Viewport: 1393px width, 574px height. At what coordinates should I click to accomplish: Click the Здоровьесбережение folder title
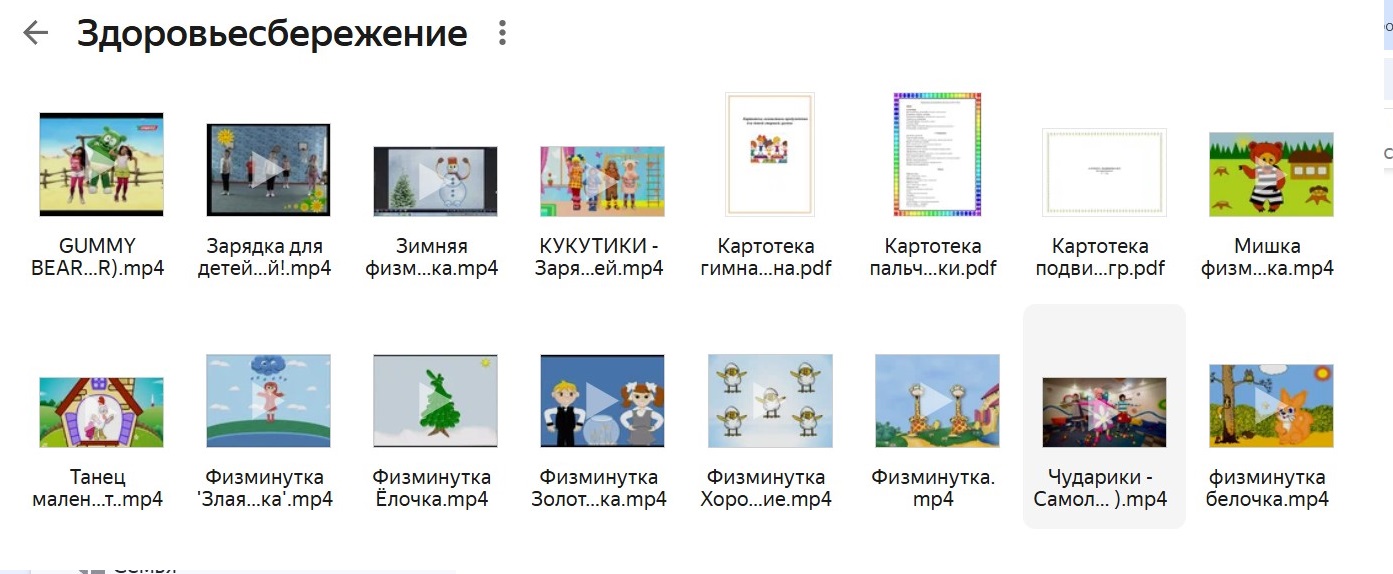272,34
